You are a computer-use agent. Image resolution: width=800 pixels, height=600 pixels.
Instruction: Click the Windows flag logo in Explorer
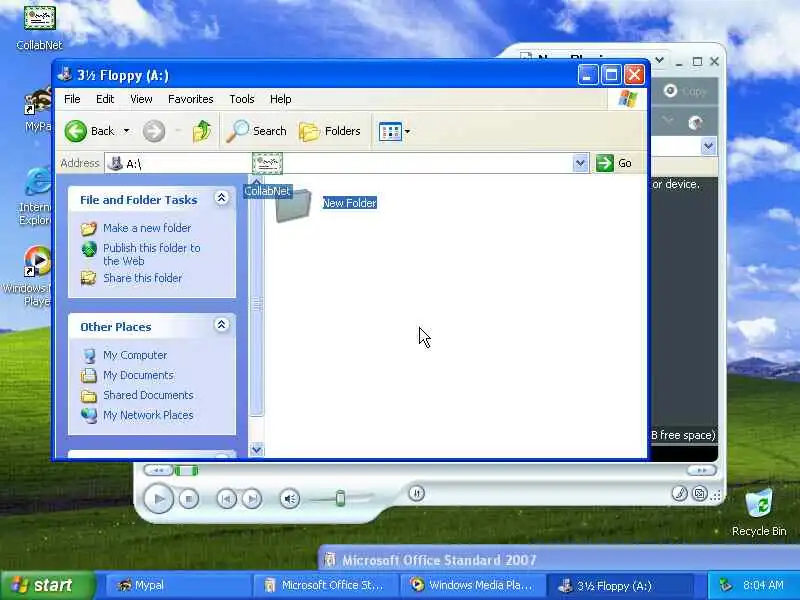point(627,99)
